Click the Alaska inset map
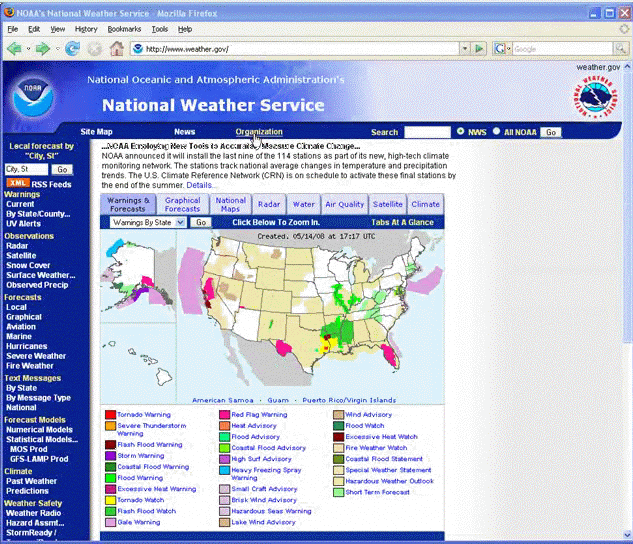The width and height of the screenshot is (633, 544). coord(138,276)
